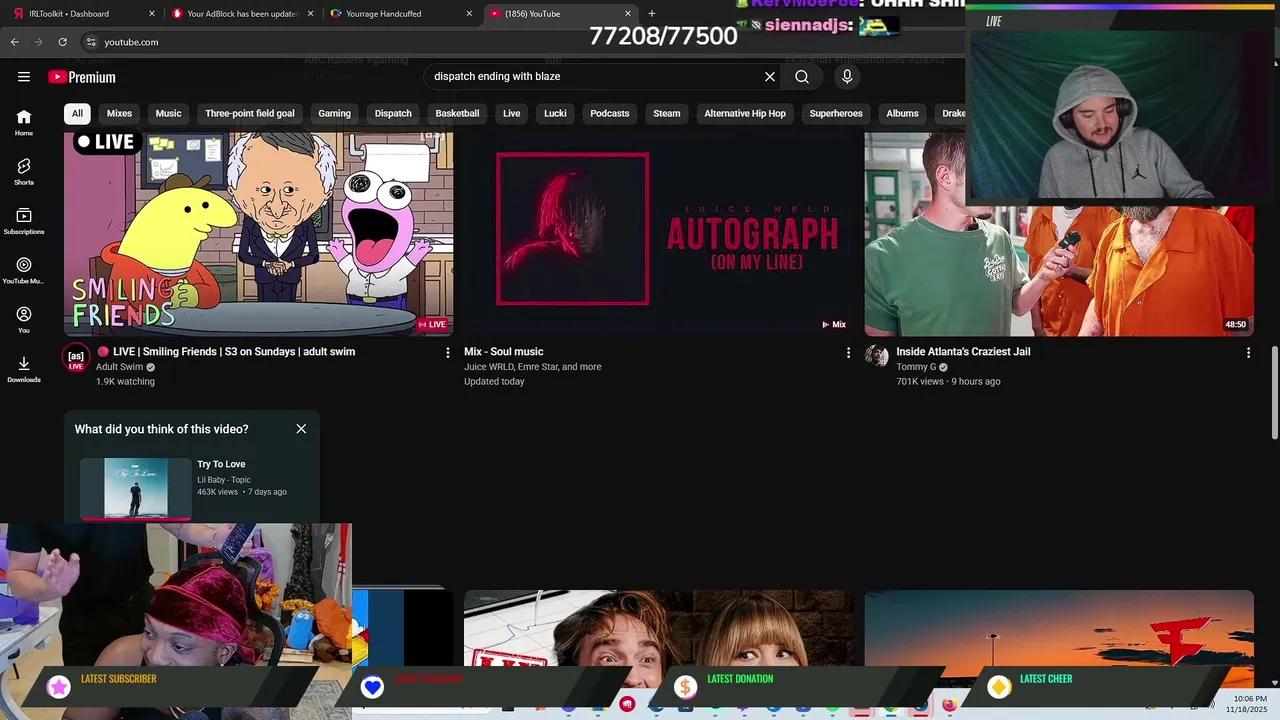Open Shorts from the sidebar
Screen dimensions: 1280x720
click(x=24, y=171)
